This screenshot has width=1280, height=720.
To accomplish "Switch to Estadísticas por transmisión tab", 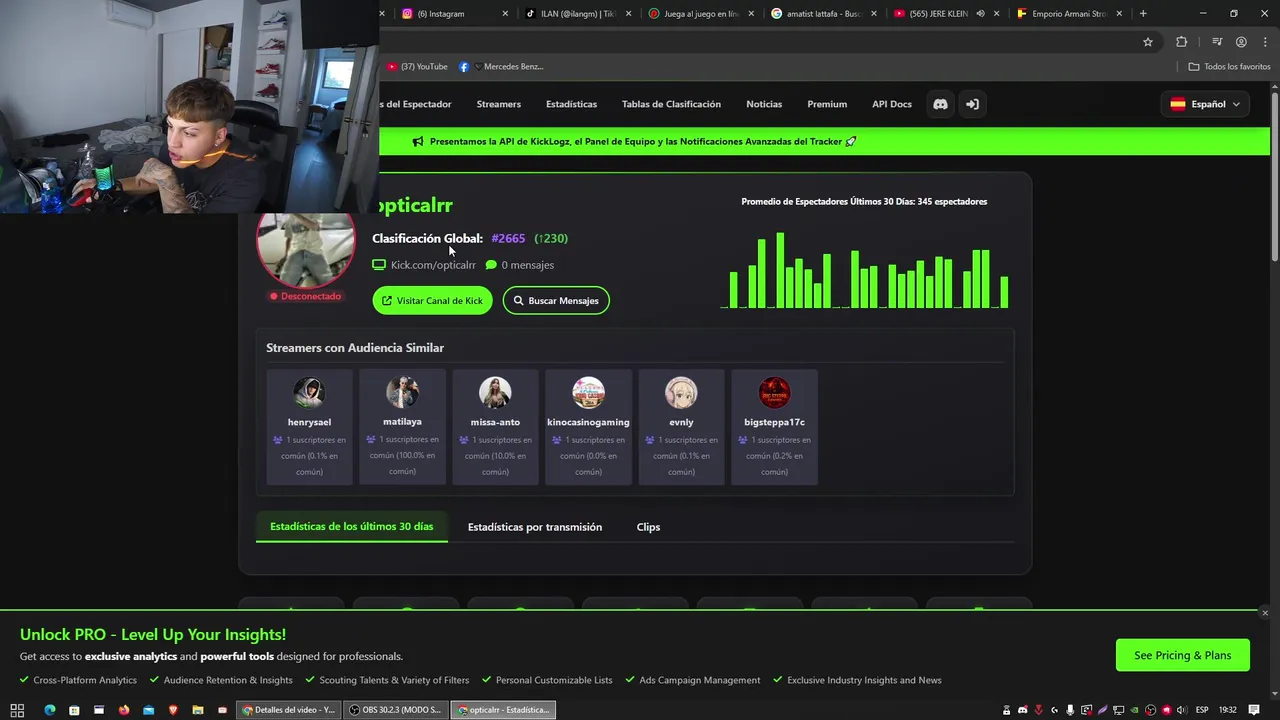I will [x=535, y=527].
